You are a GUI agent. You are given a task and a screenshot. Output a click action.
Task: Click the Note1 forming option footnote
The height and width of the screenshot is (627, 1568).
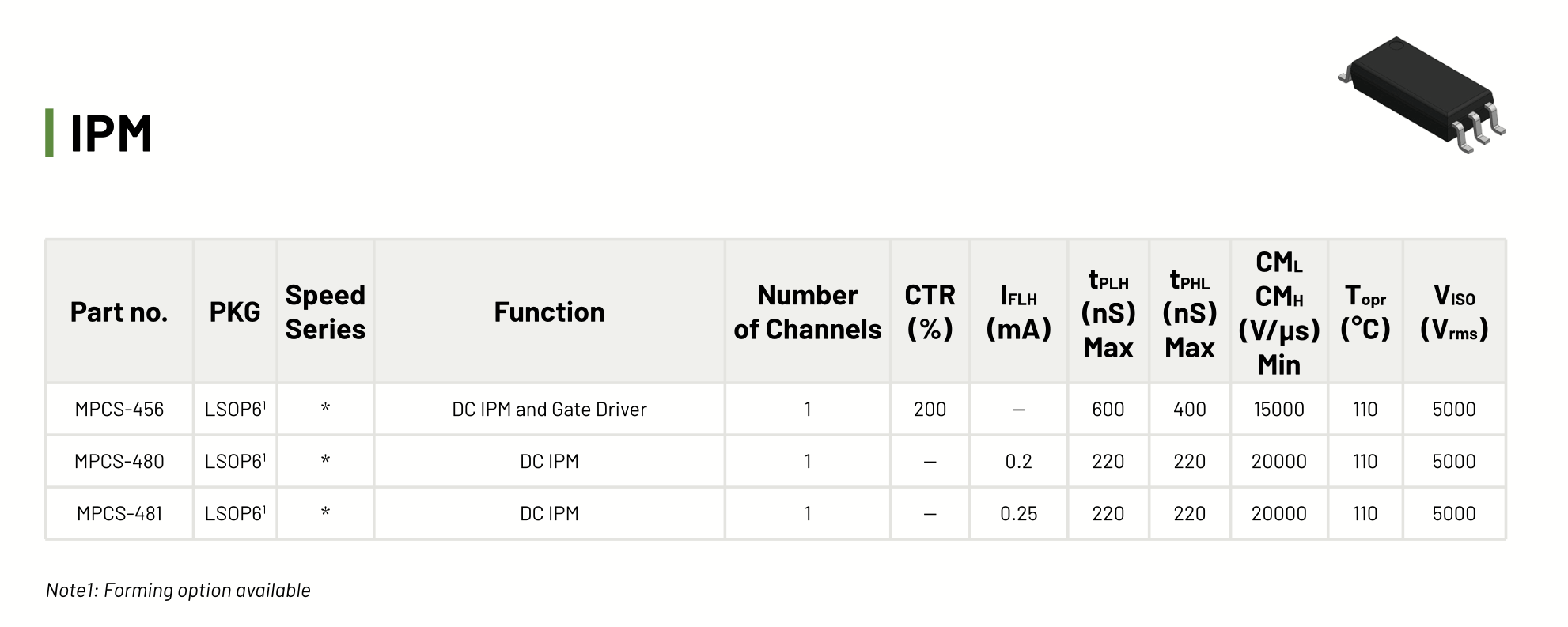tap(178, 591)
